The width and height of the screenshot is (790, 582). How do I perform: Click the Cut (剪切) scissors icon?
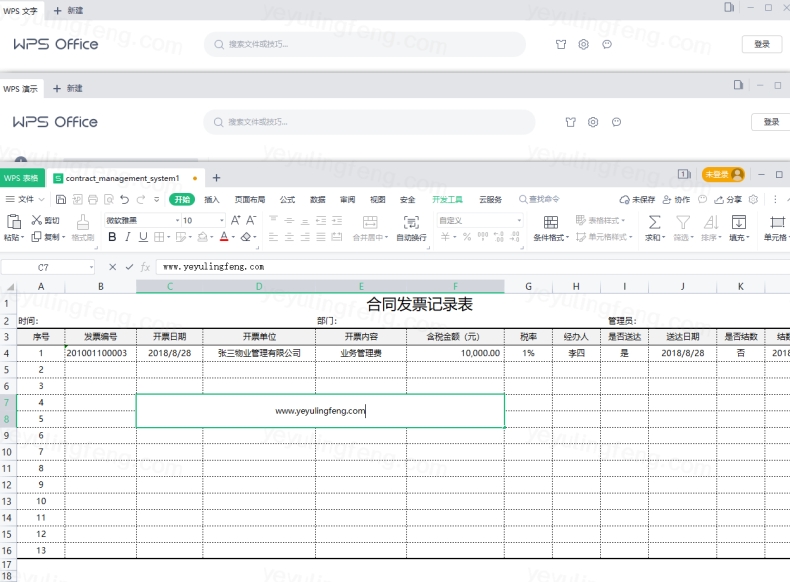coord(37,220)
